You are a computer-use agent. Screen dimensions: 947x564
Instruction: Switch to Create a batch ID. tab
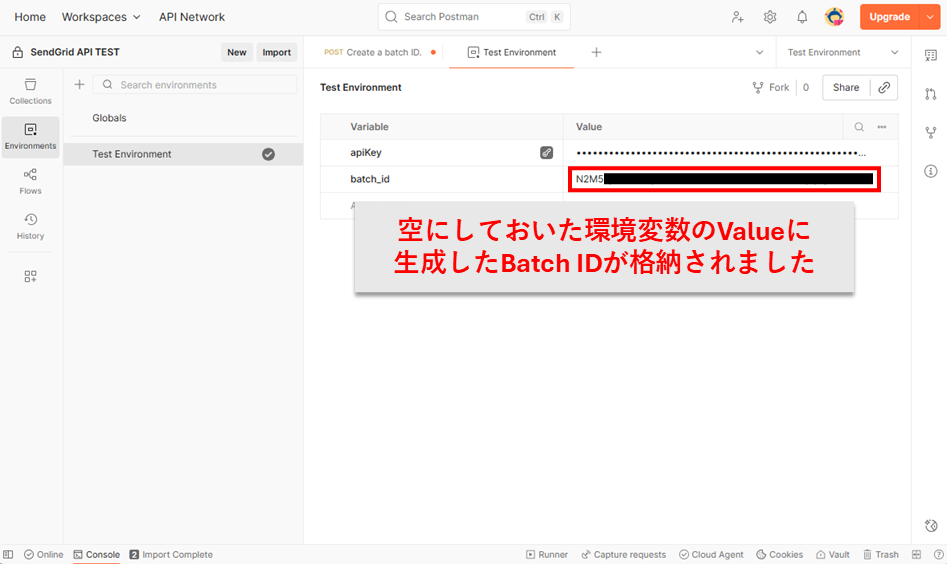point(379,53)
